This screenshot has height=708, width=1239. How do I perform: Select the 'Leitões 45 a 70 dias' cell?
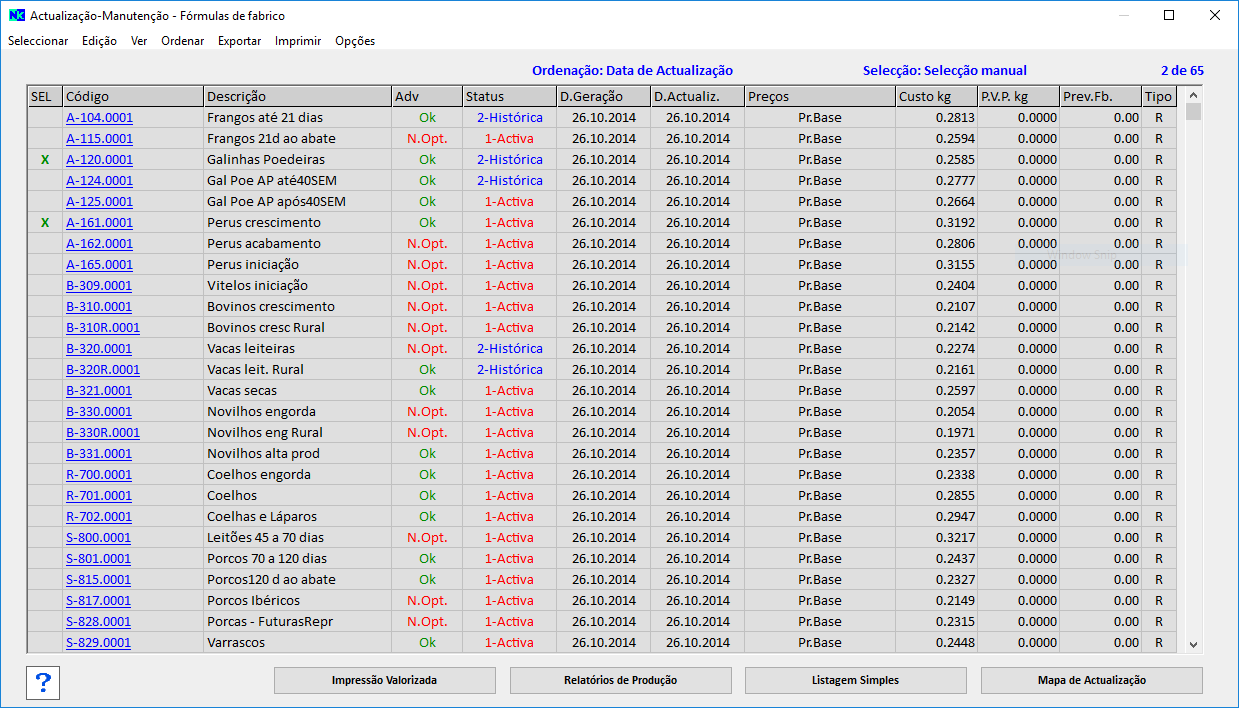(298, 538)
